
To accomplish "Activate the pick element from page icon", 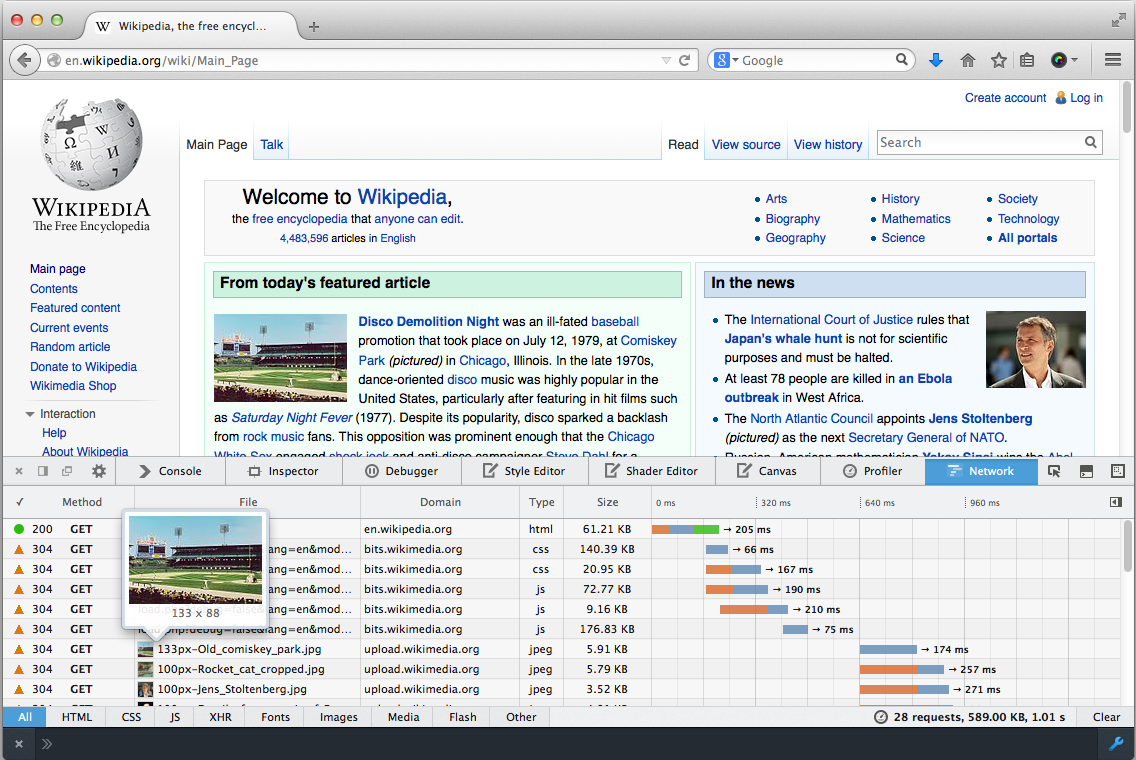I will click(x=1054, y=471).
